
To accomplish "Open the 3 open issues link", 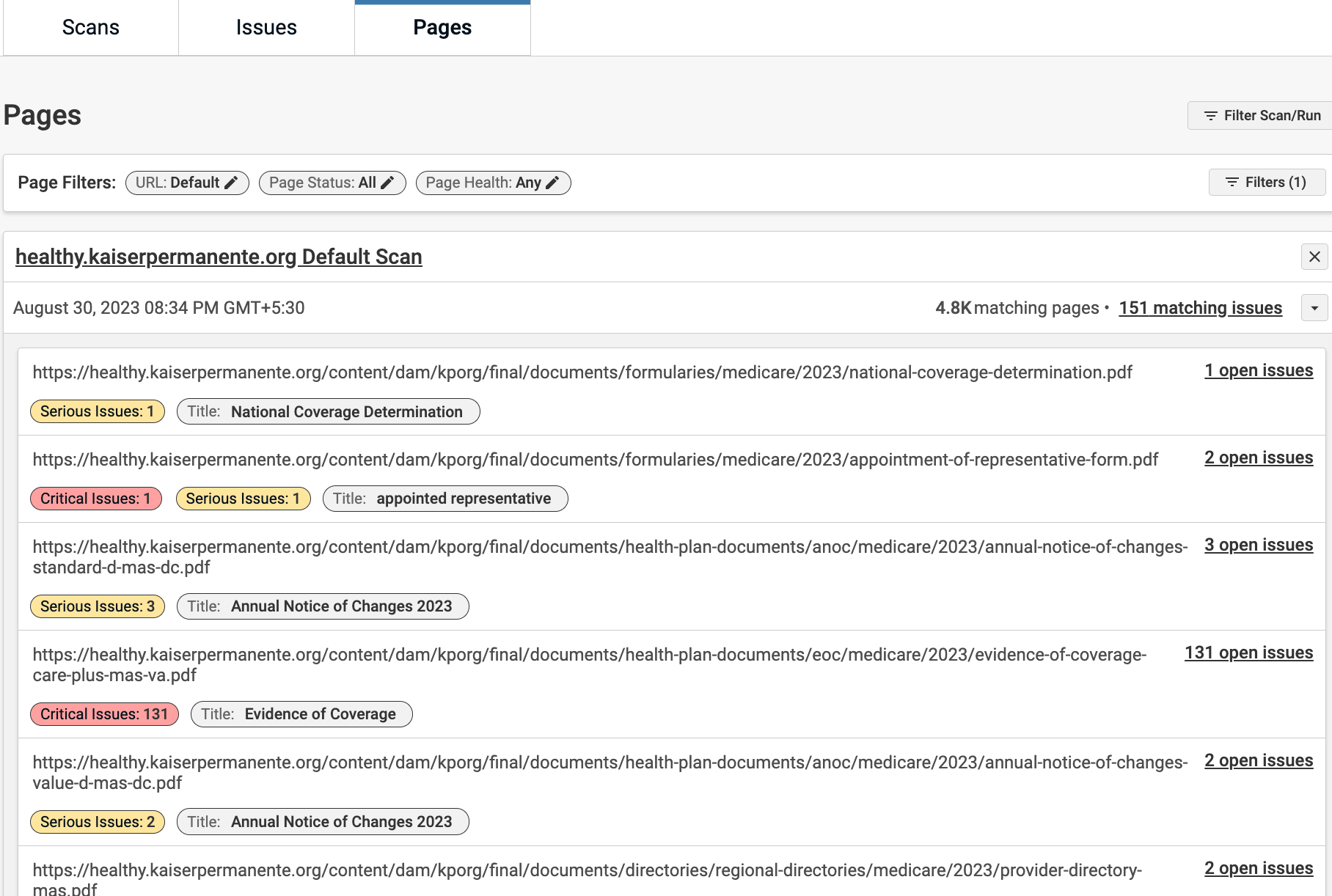I will [x=1258, y=545].
